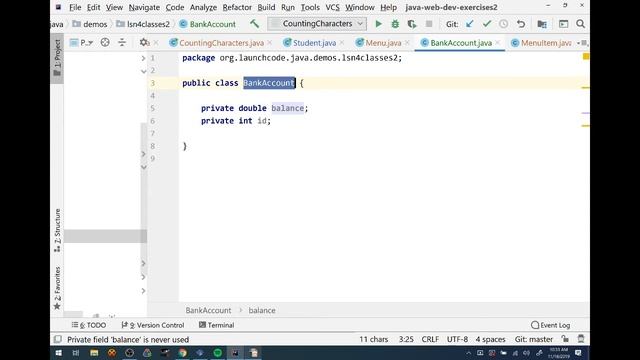Open the Build menu

pyautogui.click(x=266, y=7)
